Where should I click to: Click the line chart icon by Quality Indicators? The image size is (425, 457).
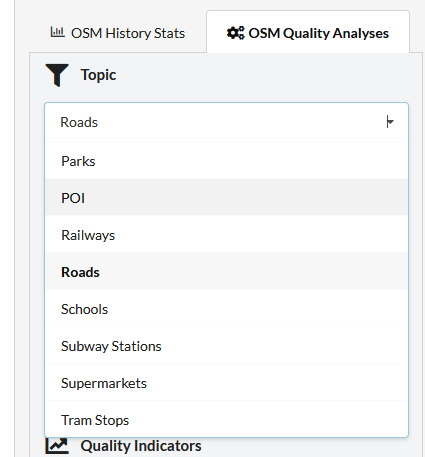(x=57, y=446)
